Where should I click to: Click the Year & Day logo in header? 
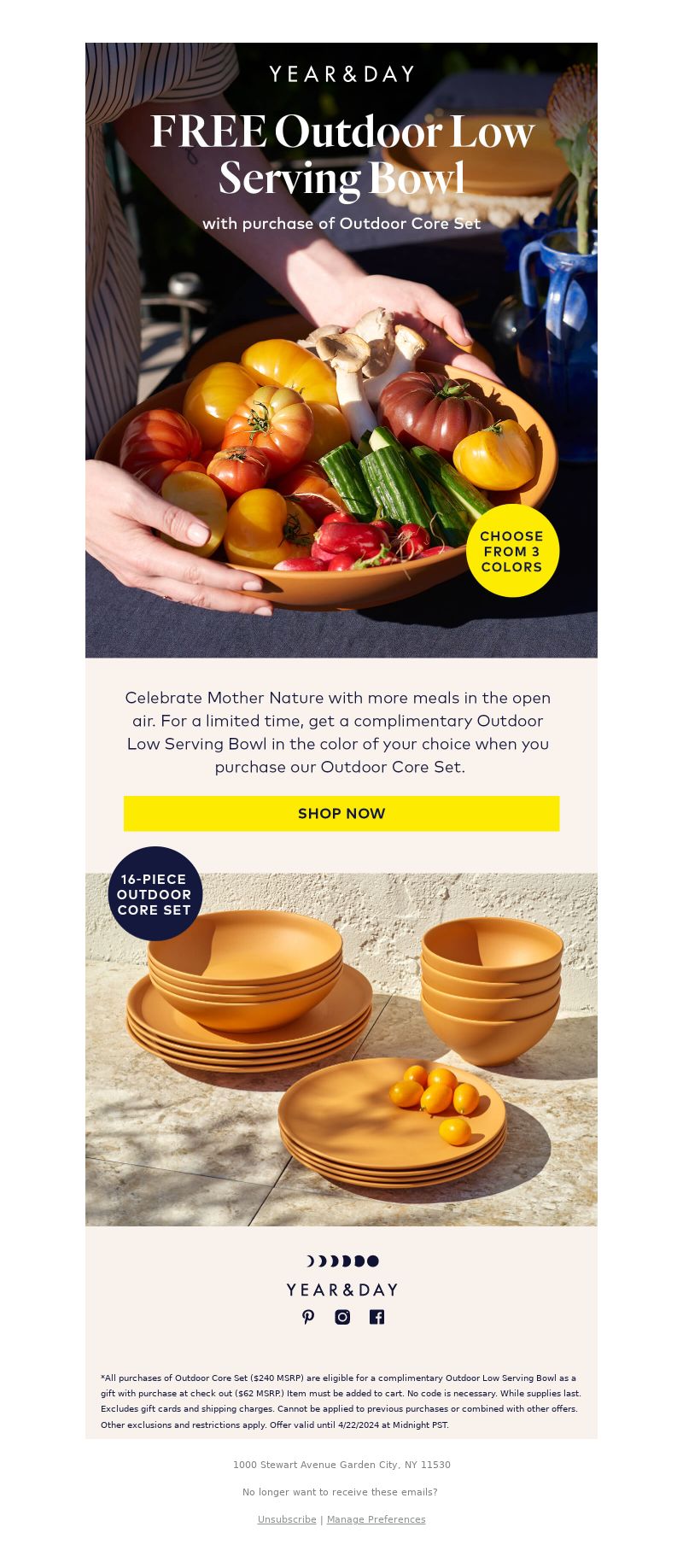[x=341, y=74]
